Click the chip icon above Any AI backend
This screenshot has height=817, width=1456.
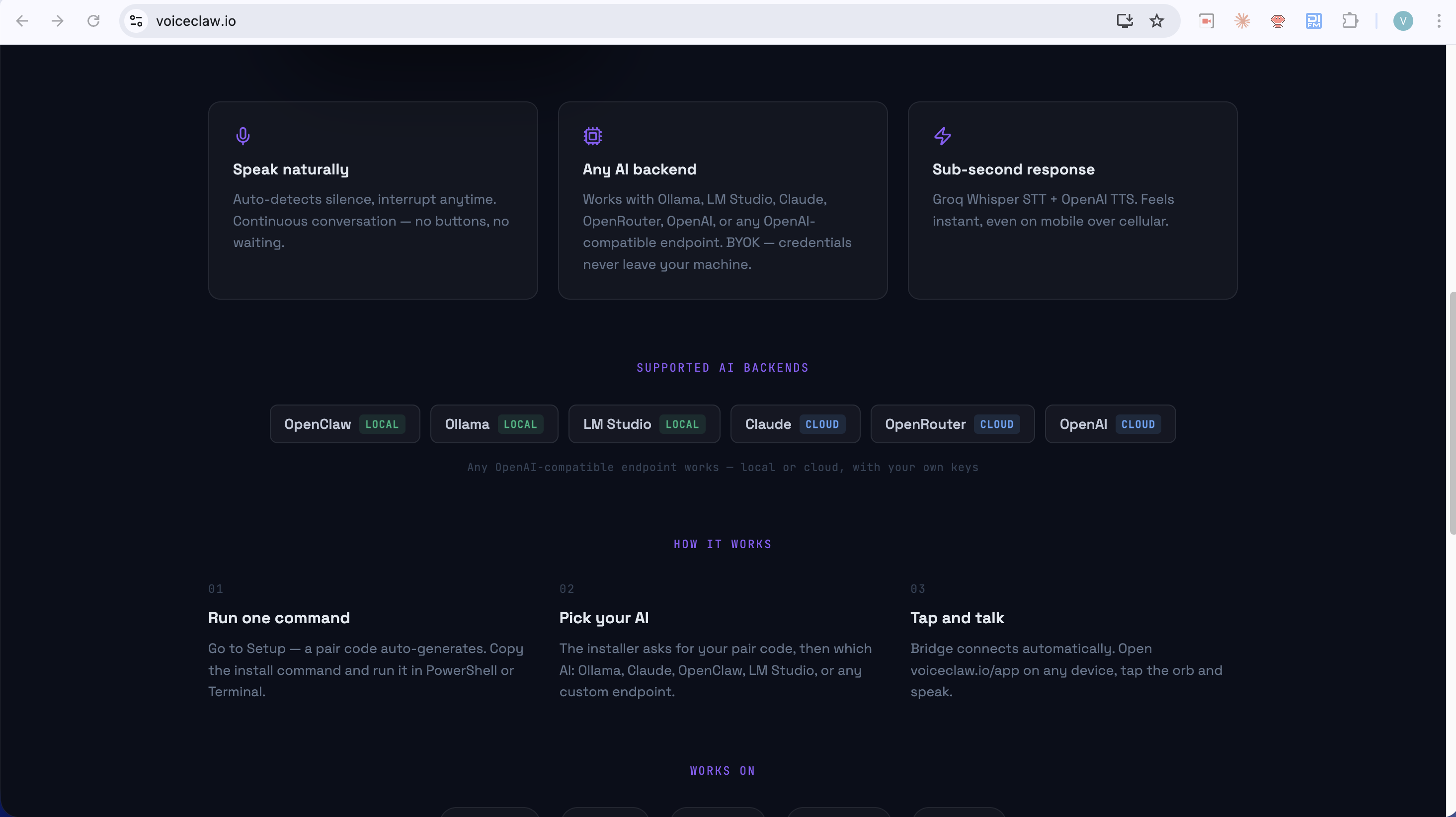point(592,136)
